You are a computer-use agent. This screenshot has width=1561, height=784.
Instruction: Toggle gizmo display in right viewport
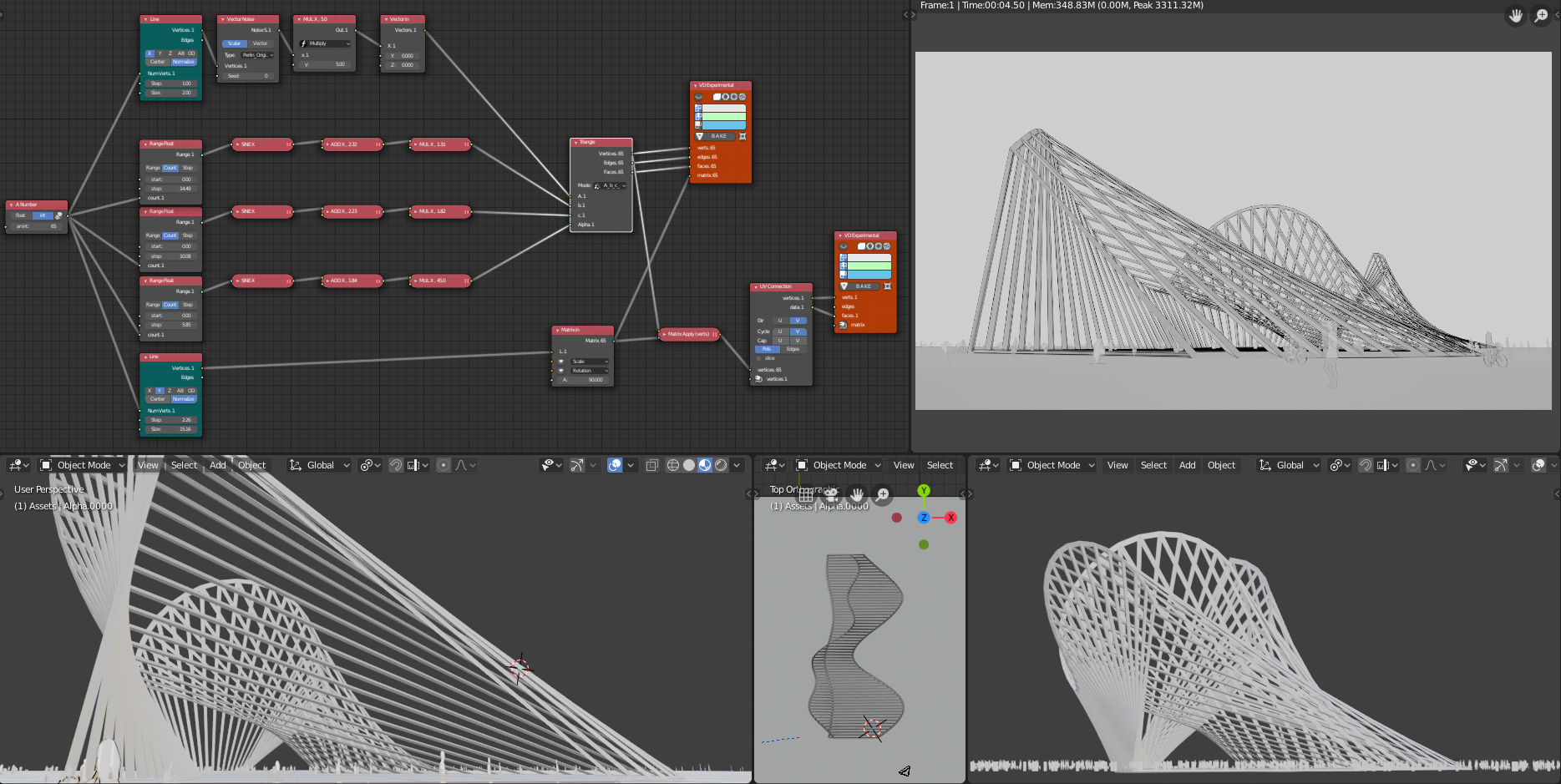coord(1500,465)
